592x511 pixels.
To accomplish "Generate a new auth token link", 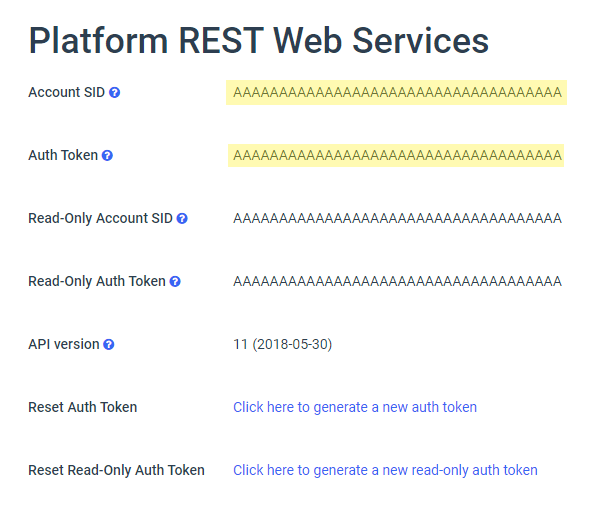I will (x=355, y=407).
